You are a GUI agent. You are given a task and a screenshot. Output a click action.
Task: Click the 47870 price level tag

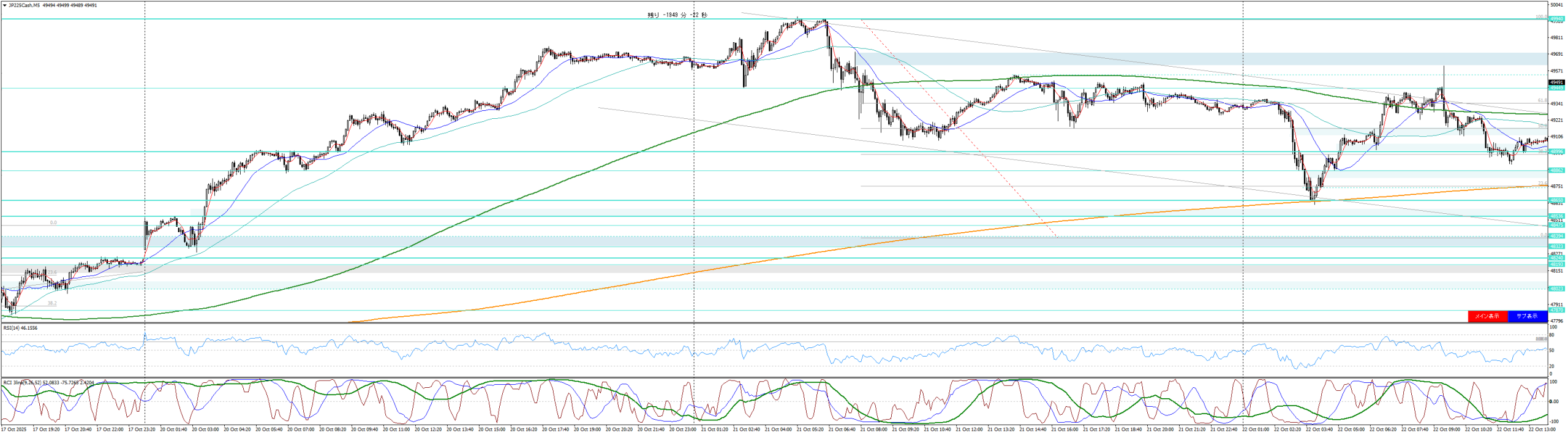[1556, 311]
